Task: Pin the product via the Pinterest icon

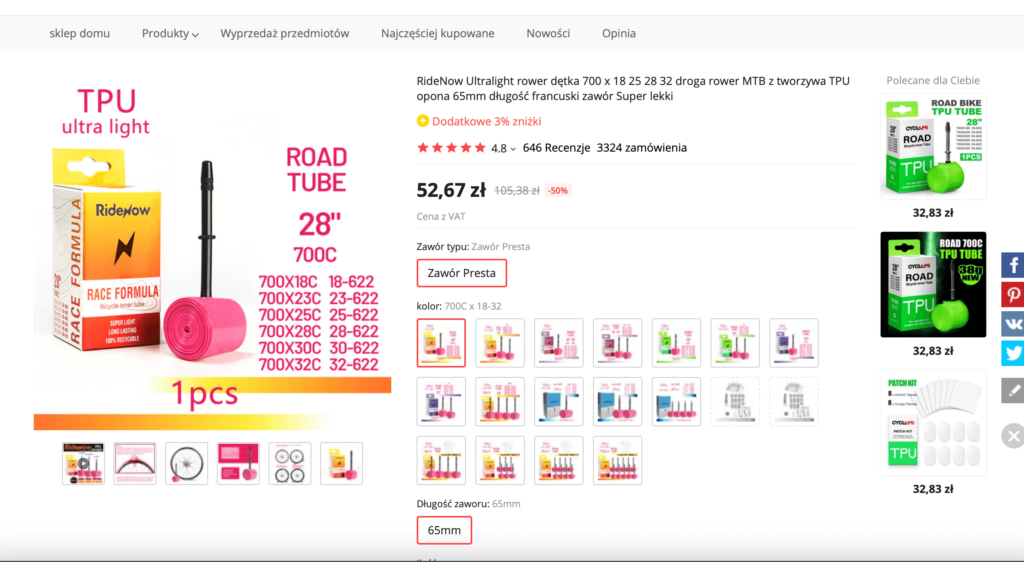Action: click(x=1013, y=294)
